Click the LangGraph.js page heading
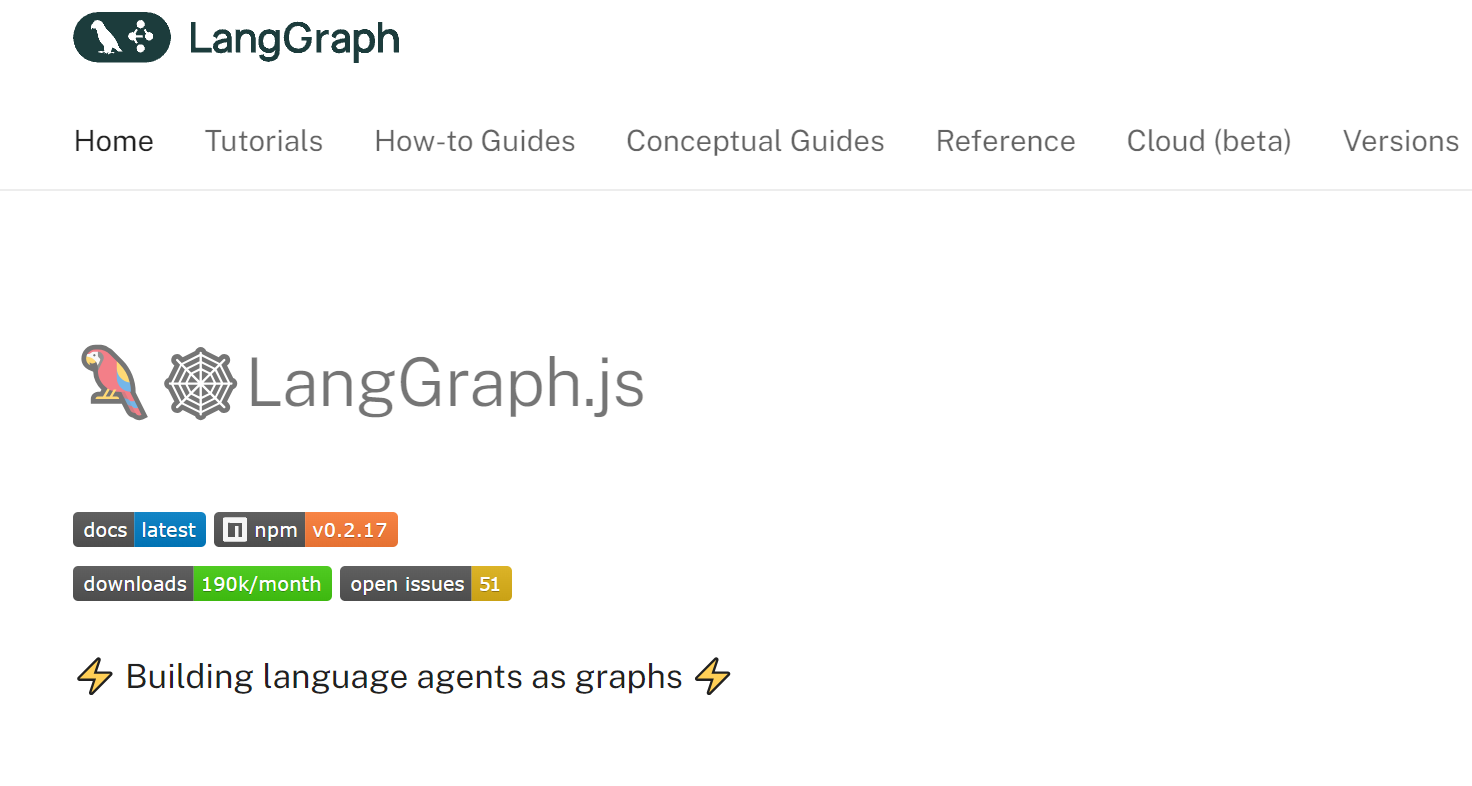This screenshot has width=1472, height=786. click(x=445, y=383)
